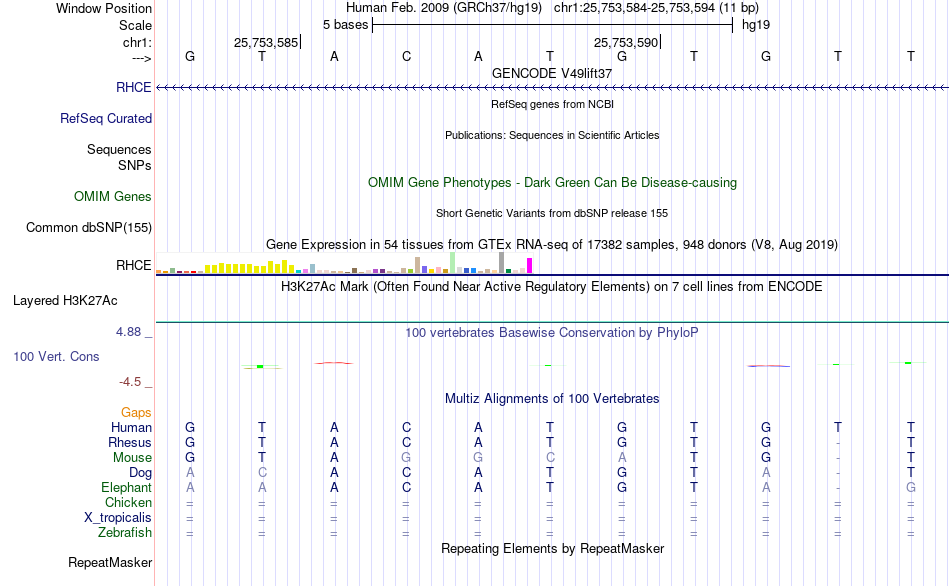Click the magenta bar in GTEx chart
The height and width of the screenshot is (586, 950).
tap(530, 266)
